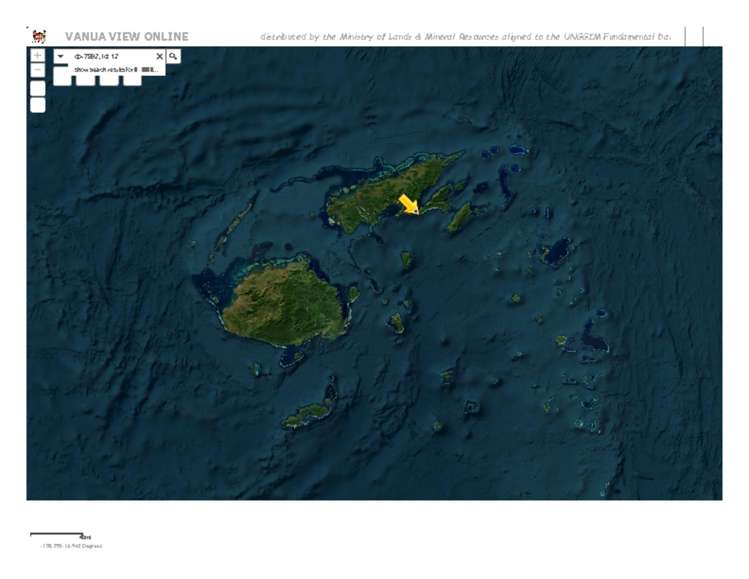Viewport: 749px width, 579px height.
Task: Click inside the search text field
Action: pos(111,56)
